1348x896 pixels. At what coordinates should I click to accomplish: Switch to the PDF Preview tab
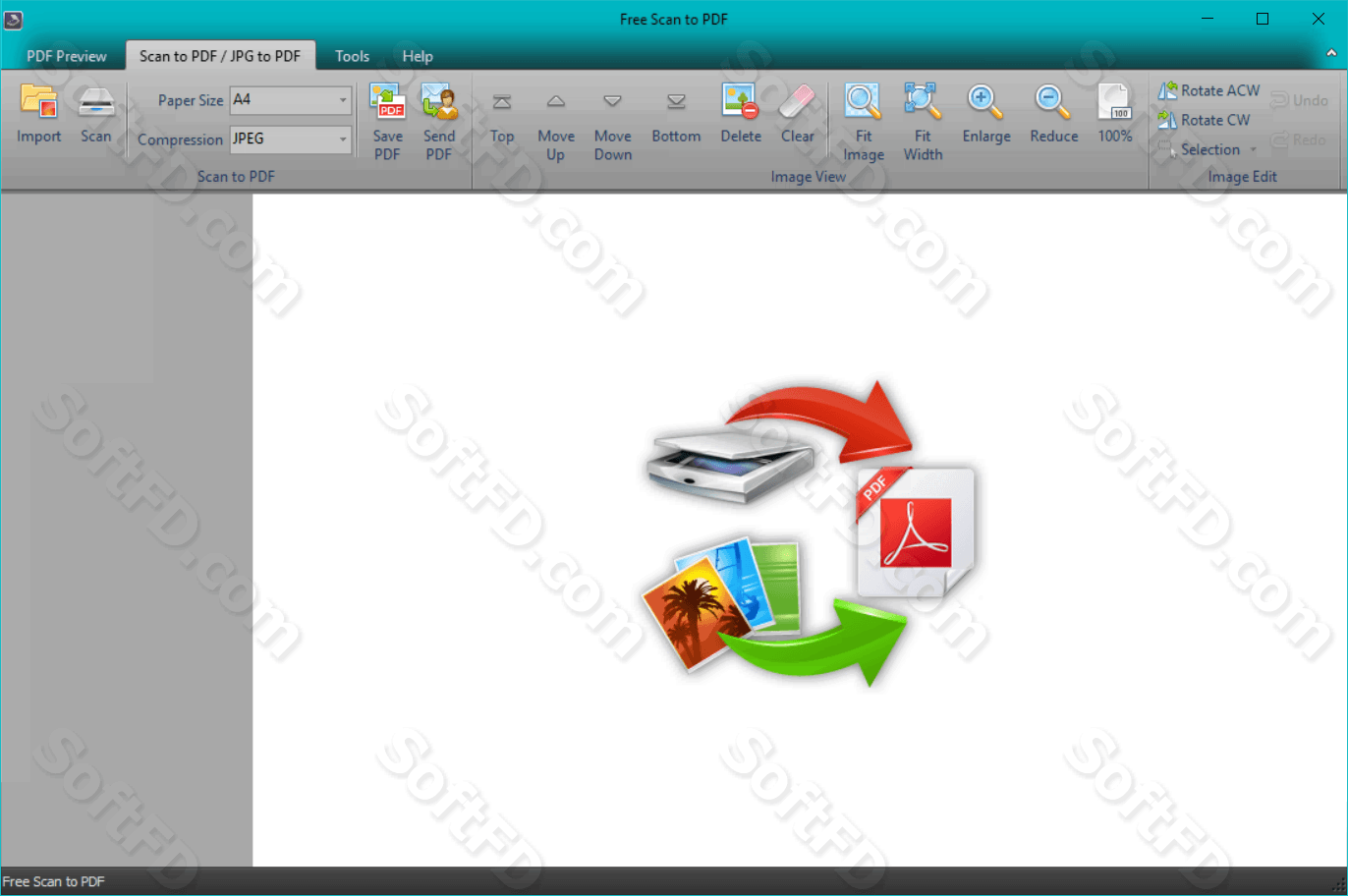click(x=67, y=56)
